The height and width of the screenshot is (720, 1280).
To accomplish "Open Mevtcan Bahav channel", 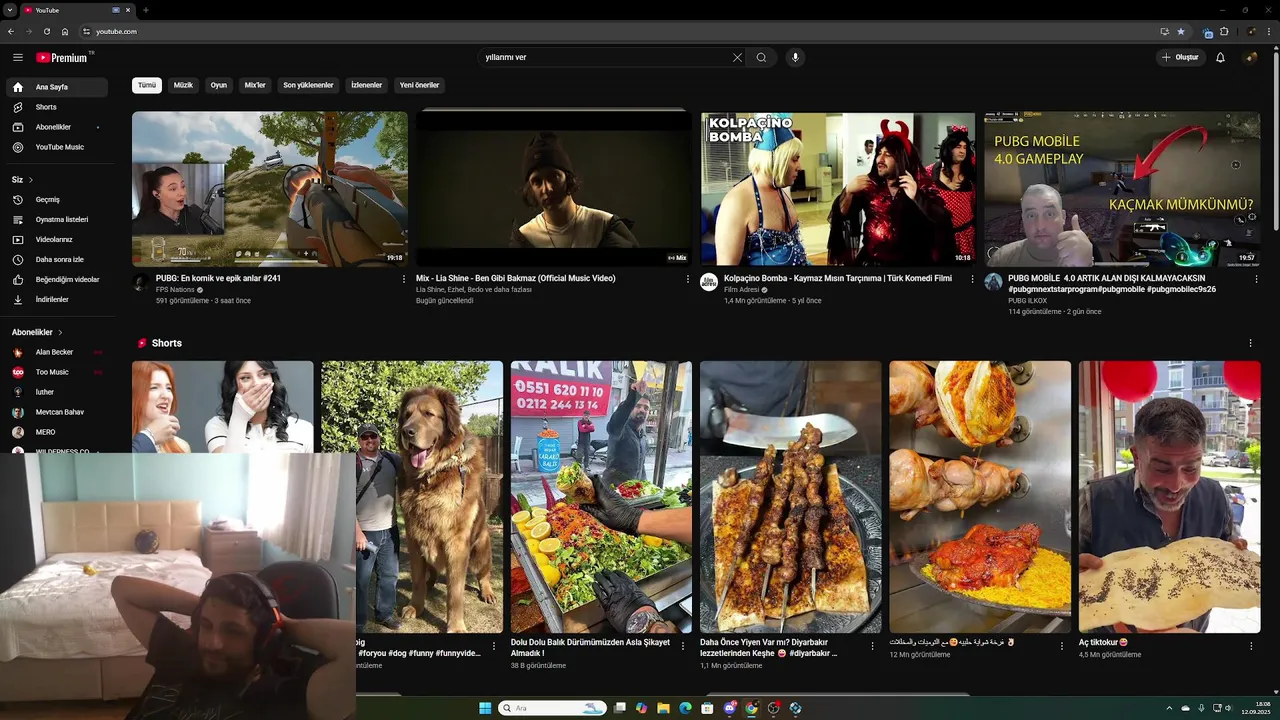I will [58, 412].
